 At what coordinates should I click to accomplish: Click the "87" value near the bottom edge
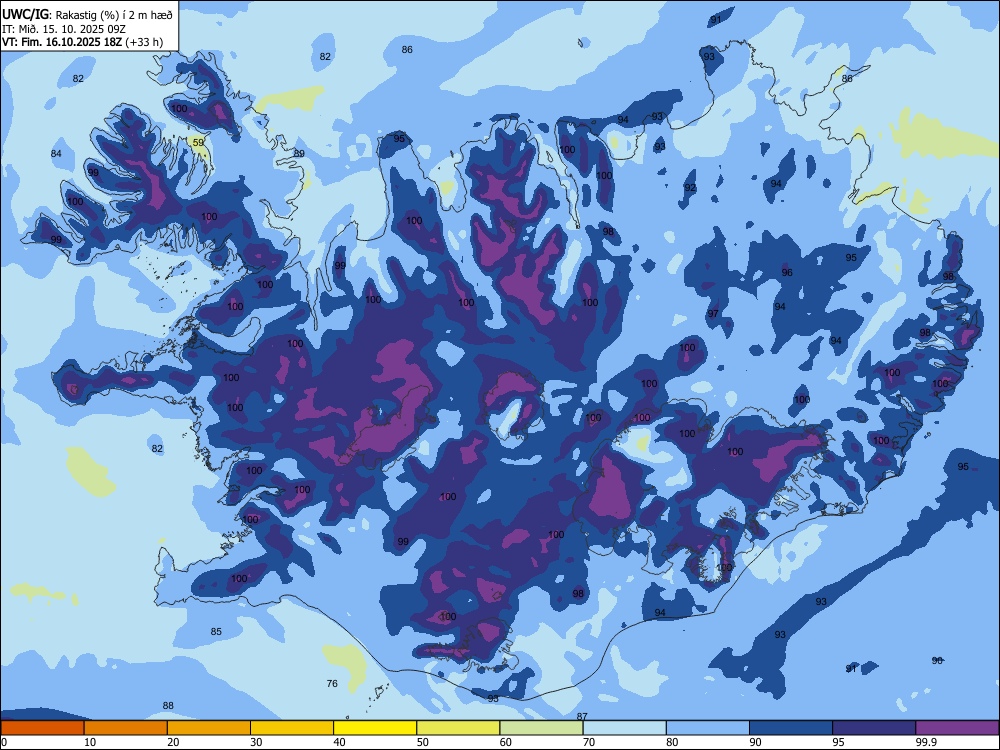tap(582, 716)
